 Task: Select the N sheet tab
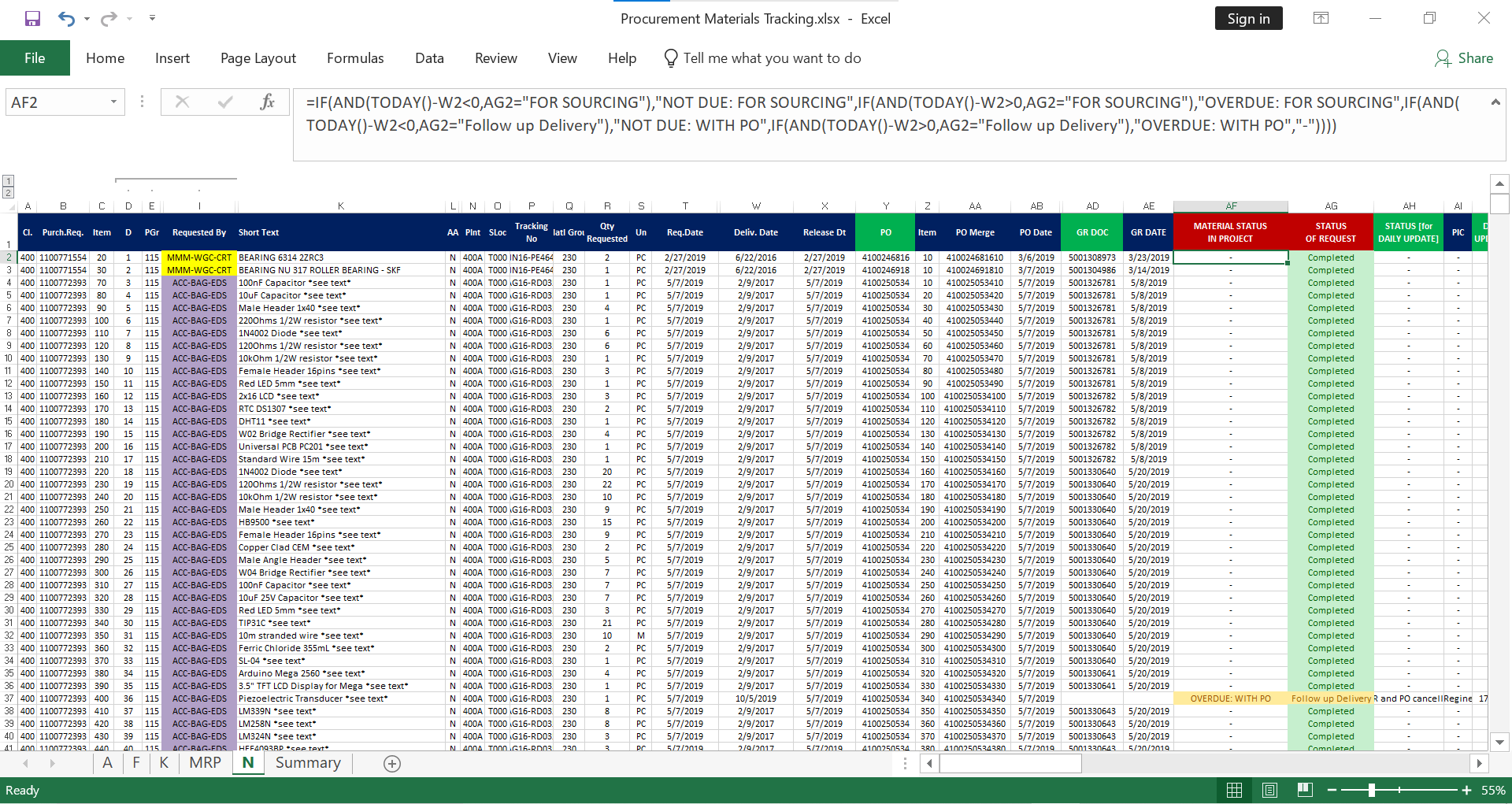point(248,763)
